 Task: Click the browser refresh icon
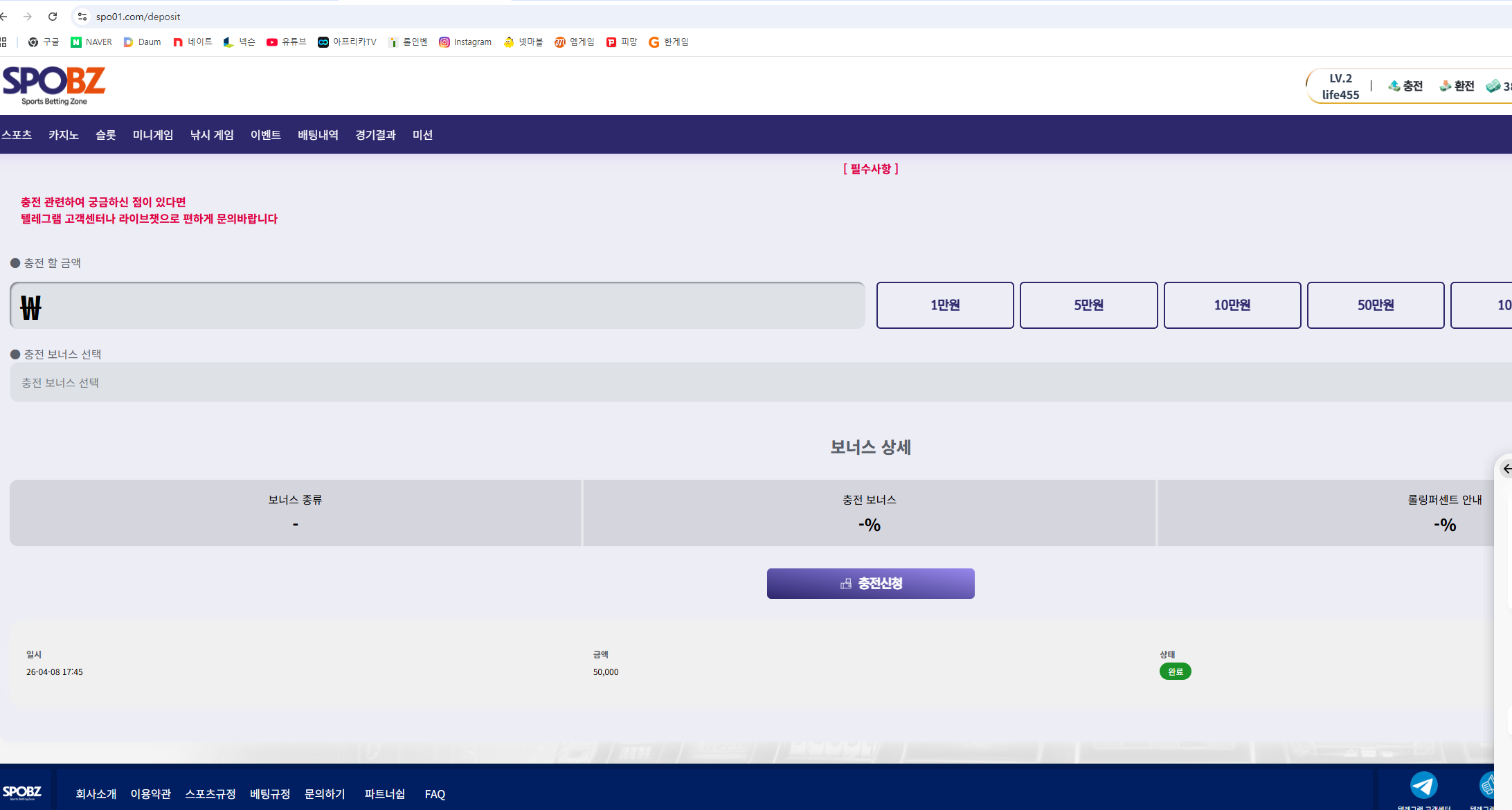53,16
